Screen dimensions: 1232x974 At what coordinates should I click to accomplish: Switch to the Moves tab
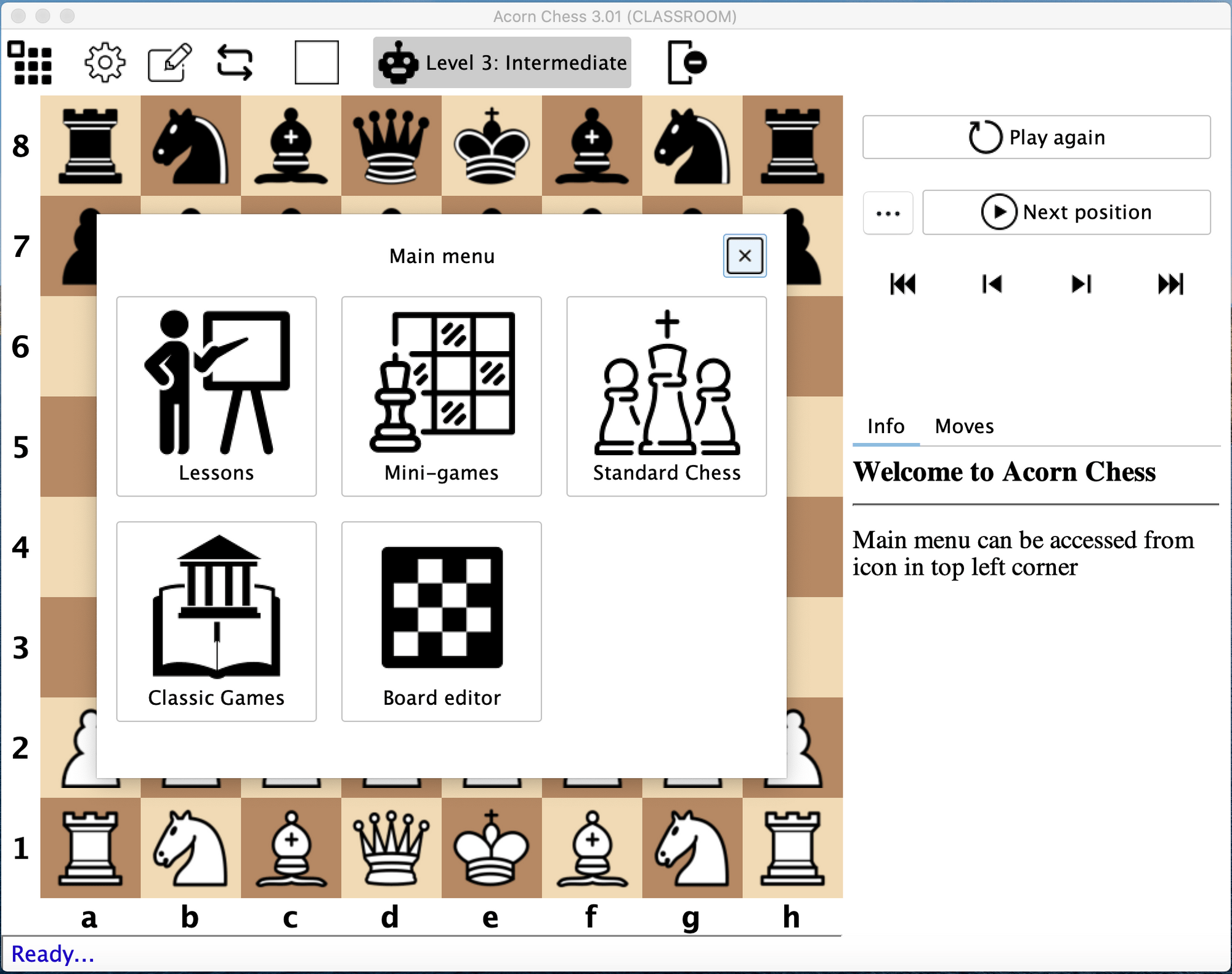coord(964,426)
